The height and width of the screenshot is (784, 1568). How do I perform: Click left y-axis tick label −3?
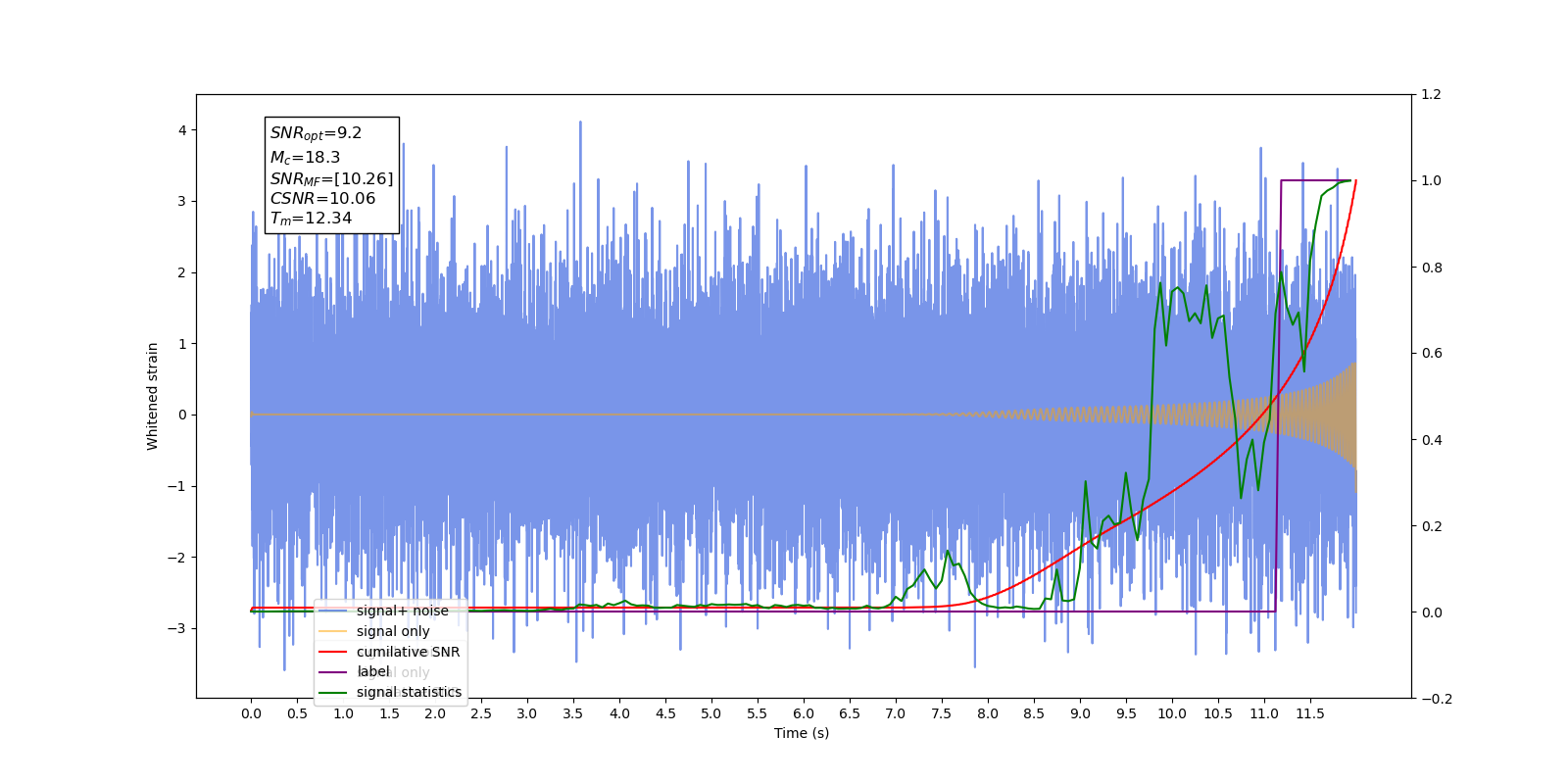click(176, 628)
